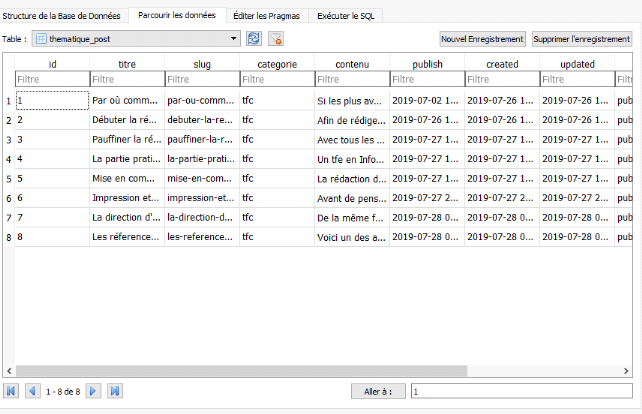Viewport: 642px width, 414px height.
Task: Sort by the categorie column header
Action: click(277, 64)
